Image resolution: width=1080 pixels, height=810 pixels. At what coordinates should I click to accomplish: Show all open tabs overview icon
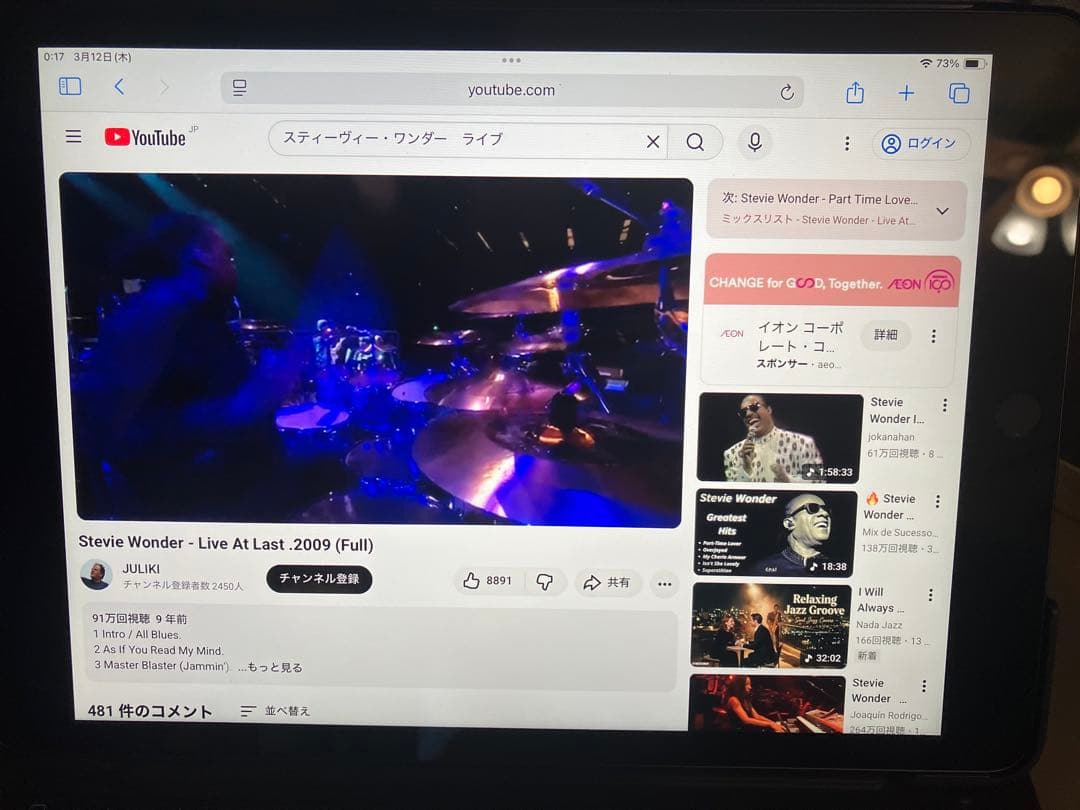point(959,93)
